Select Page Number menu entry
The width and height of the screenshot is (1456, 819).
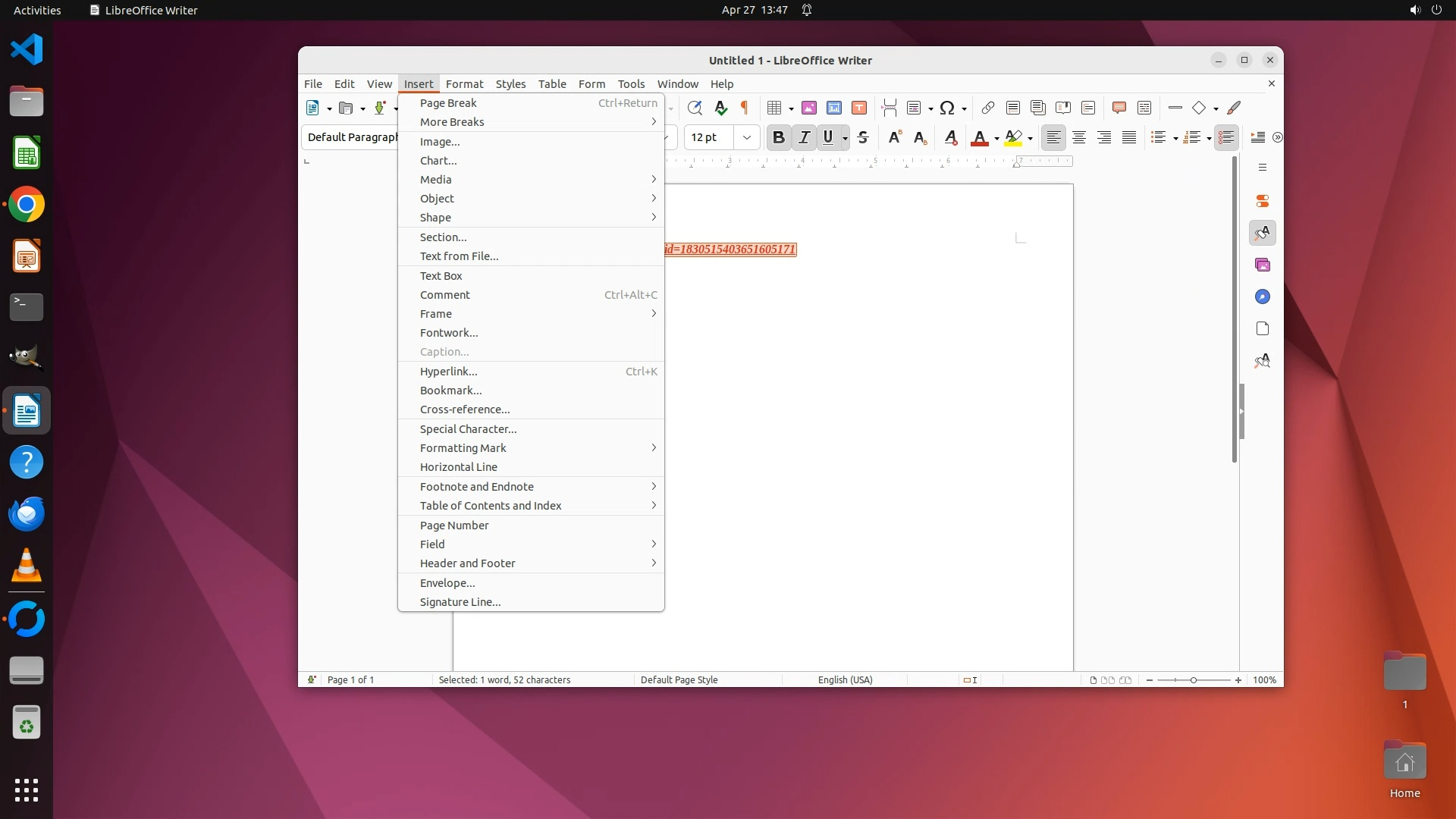[454, 525]
